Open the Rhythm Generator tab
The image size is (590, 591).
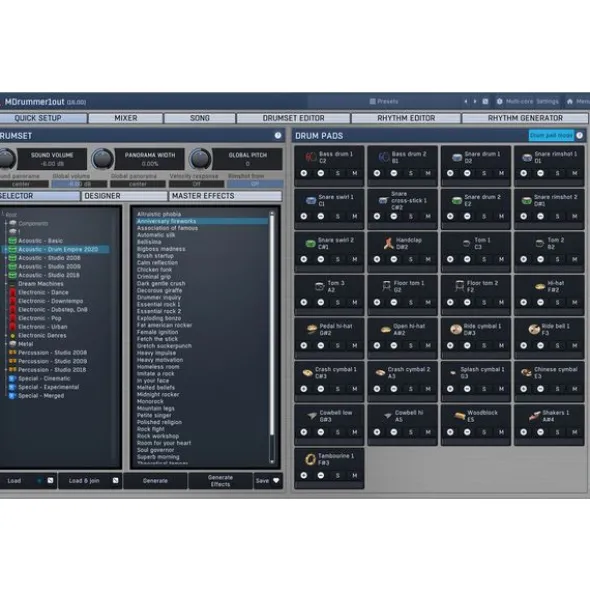click(525, 118)
